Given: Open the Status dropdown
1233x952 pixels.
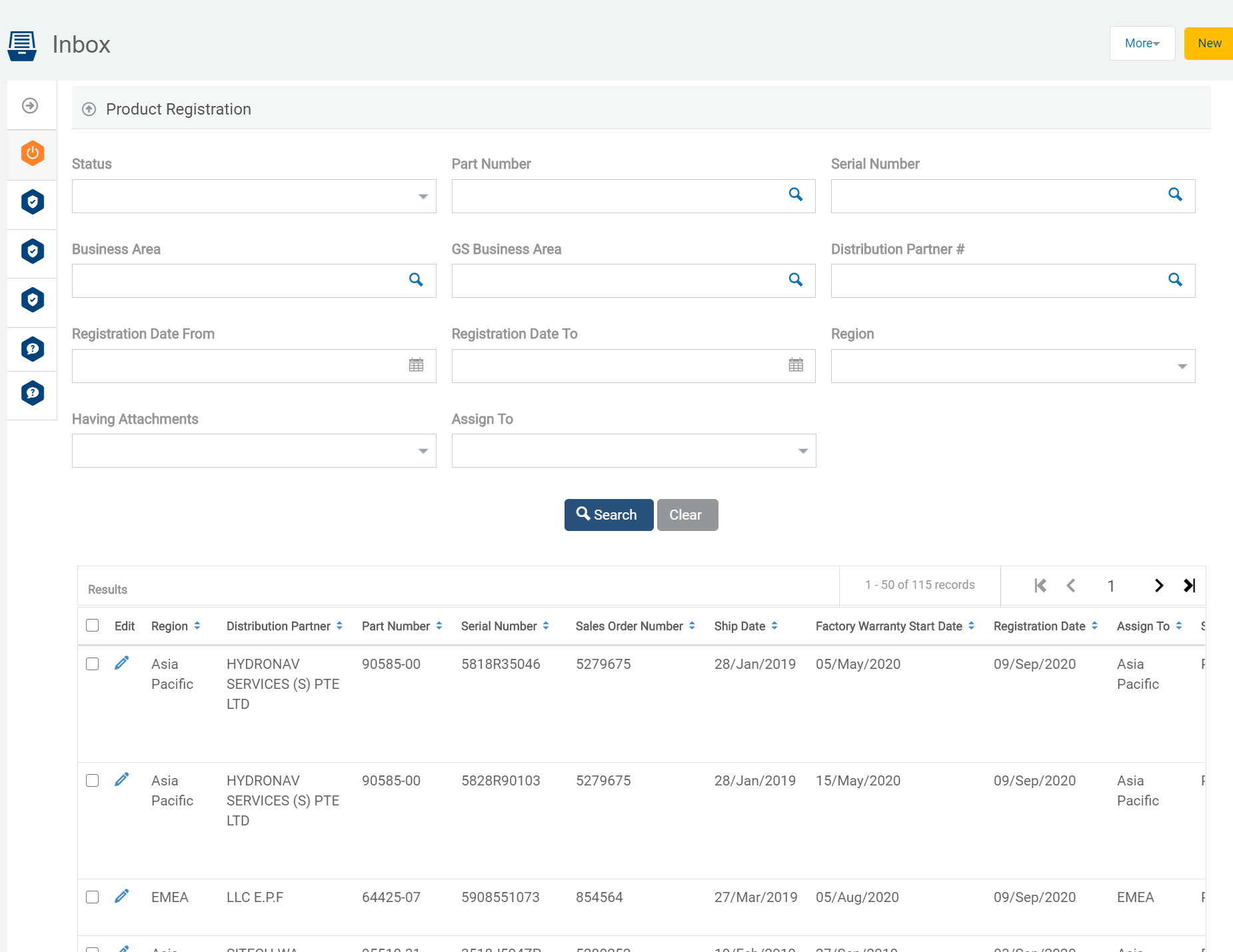Looking at the screenshot, I should 254,197.
